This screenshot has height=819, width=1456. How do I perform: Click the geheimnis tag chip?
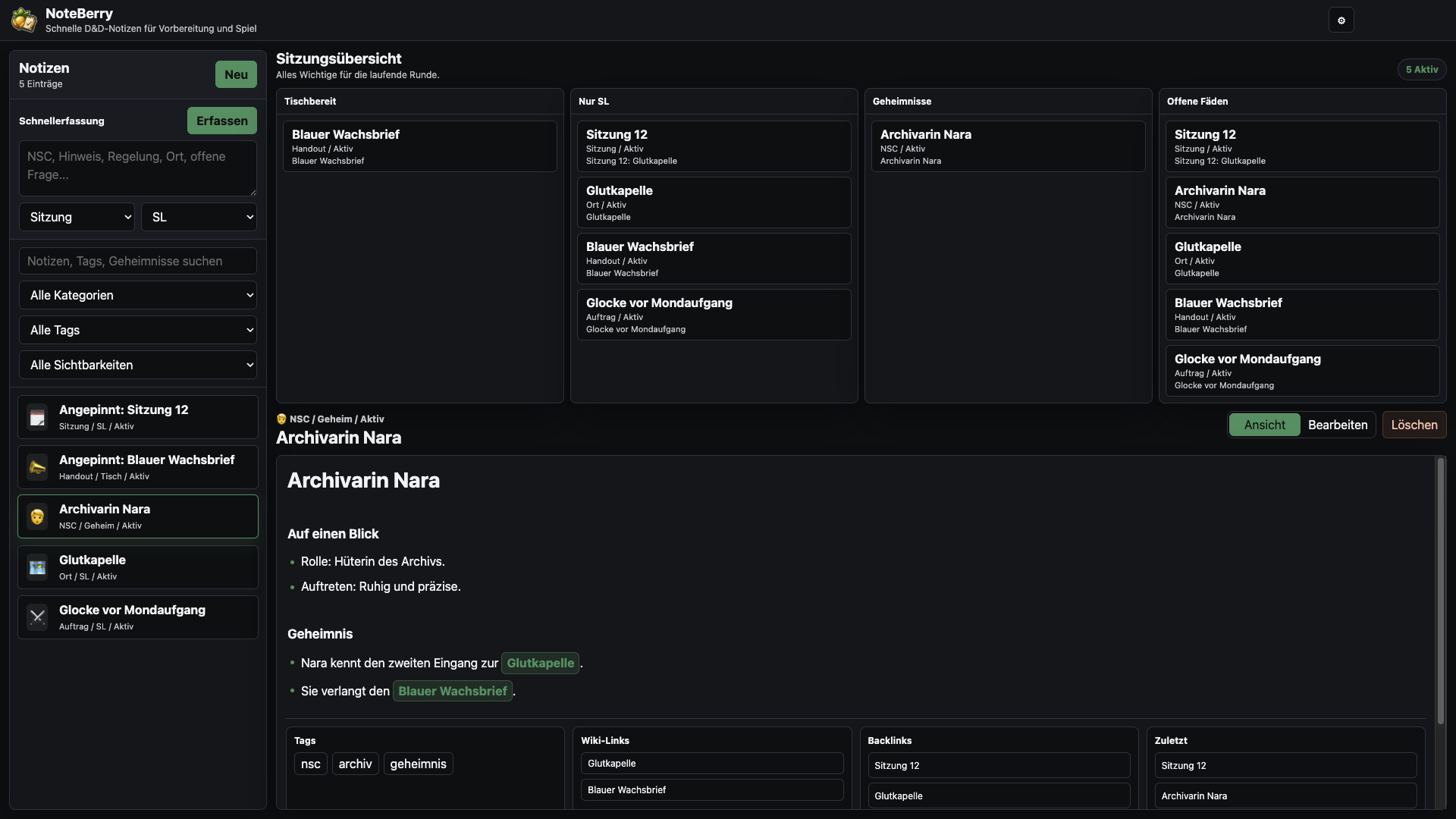coord(418,764)
